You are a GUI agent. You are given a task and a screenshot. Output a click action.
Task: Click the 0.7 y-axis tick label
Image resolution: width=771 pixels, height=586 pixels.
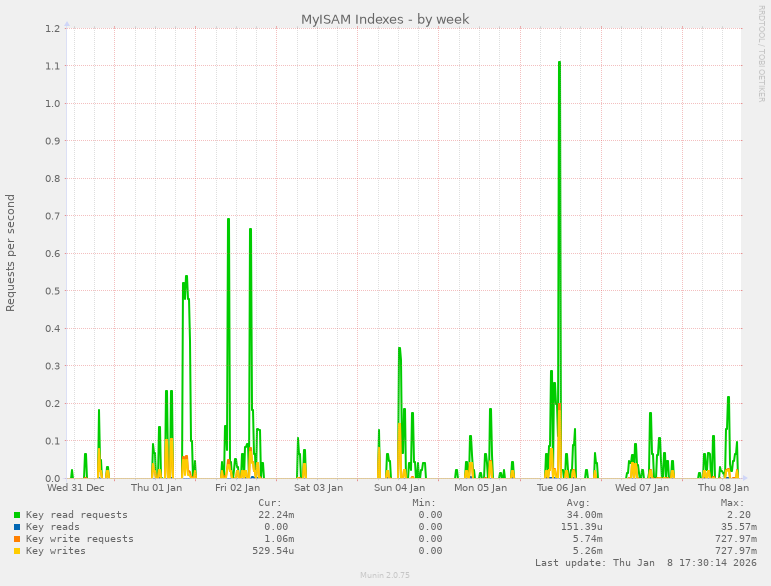52,216
